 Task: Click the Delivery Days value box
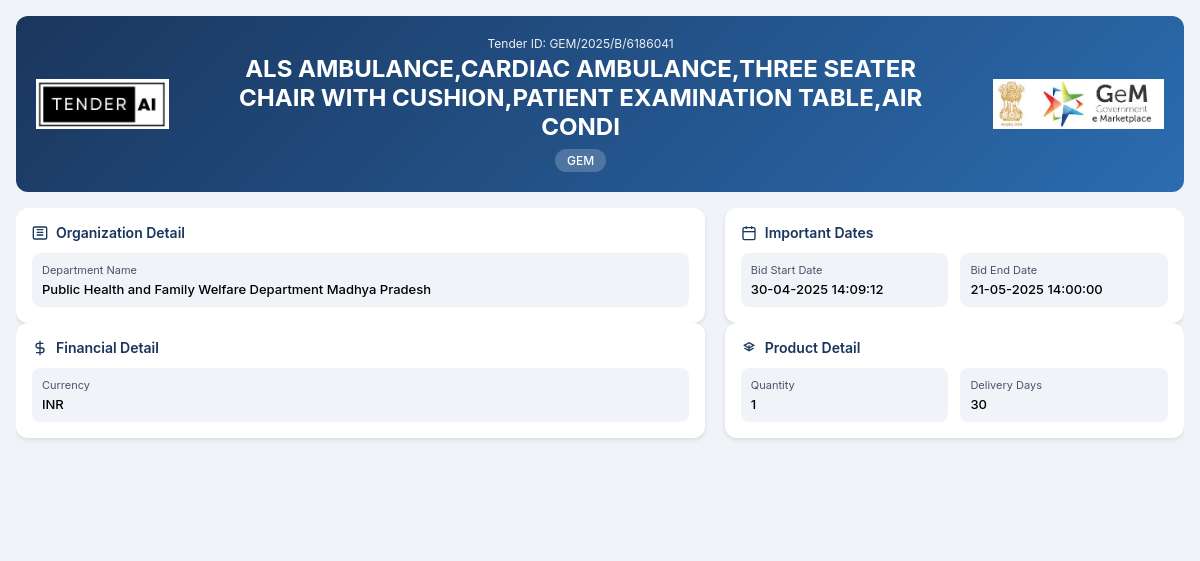pyautogui.click(x=1064, y=395)
